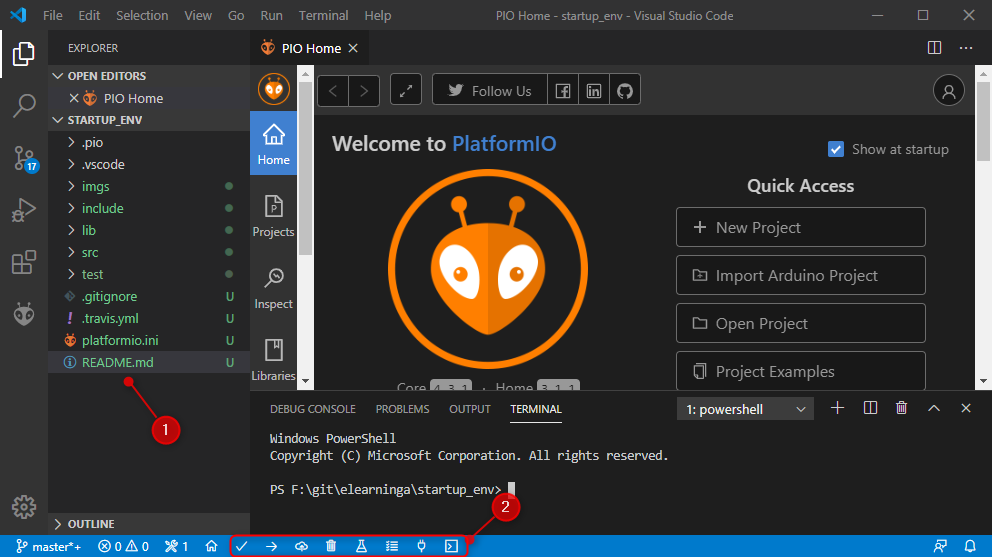Open the editor More Actions ellipsis
This screenshot has width=992, height=557.
965,48
